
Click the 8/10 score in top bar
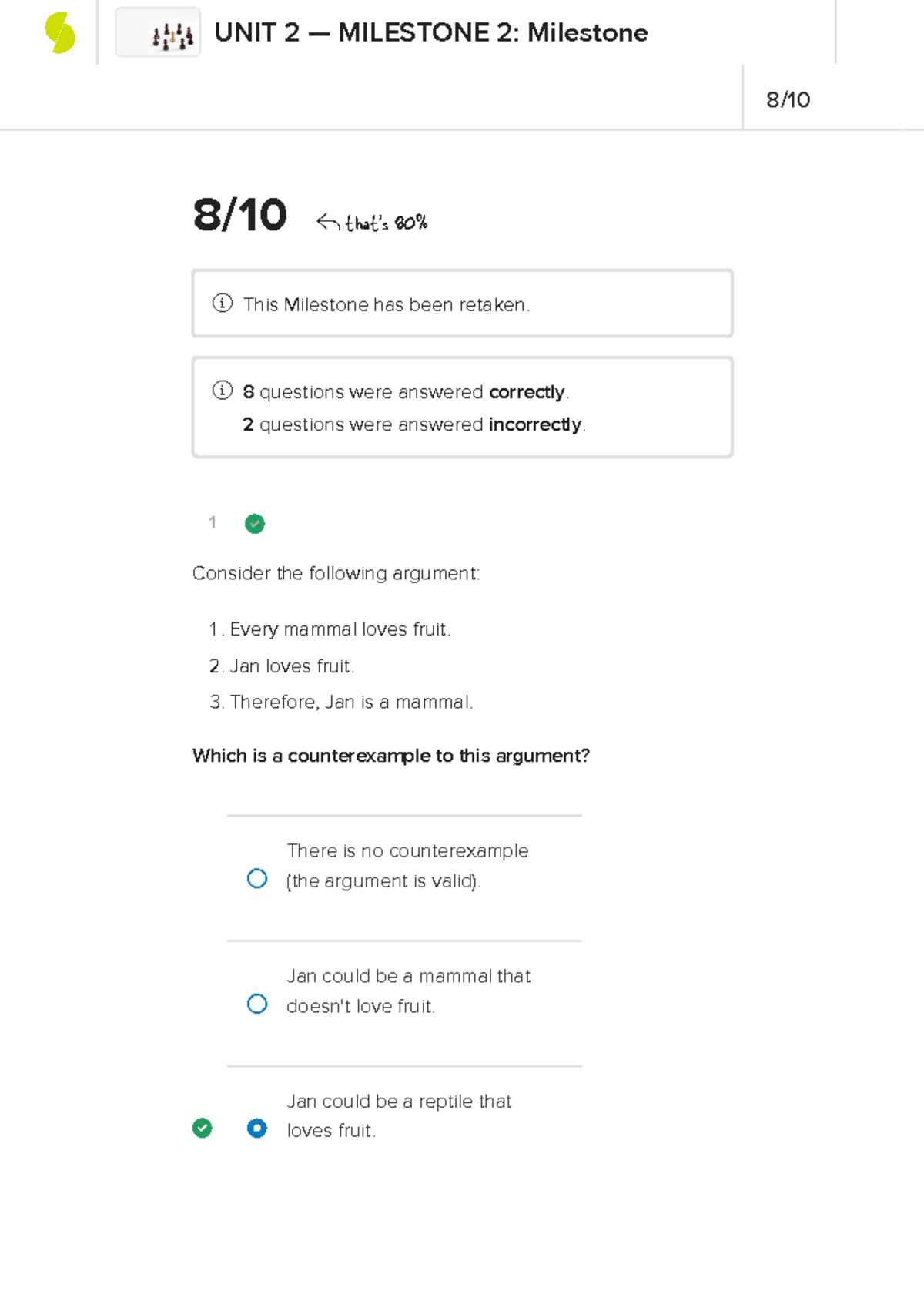coord(788,100)
